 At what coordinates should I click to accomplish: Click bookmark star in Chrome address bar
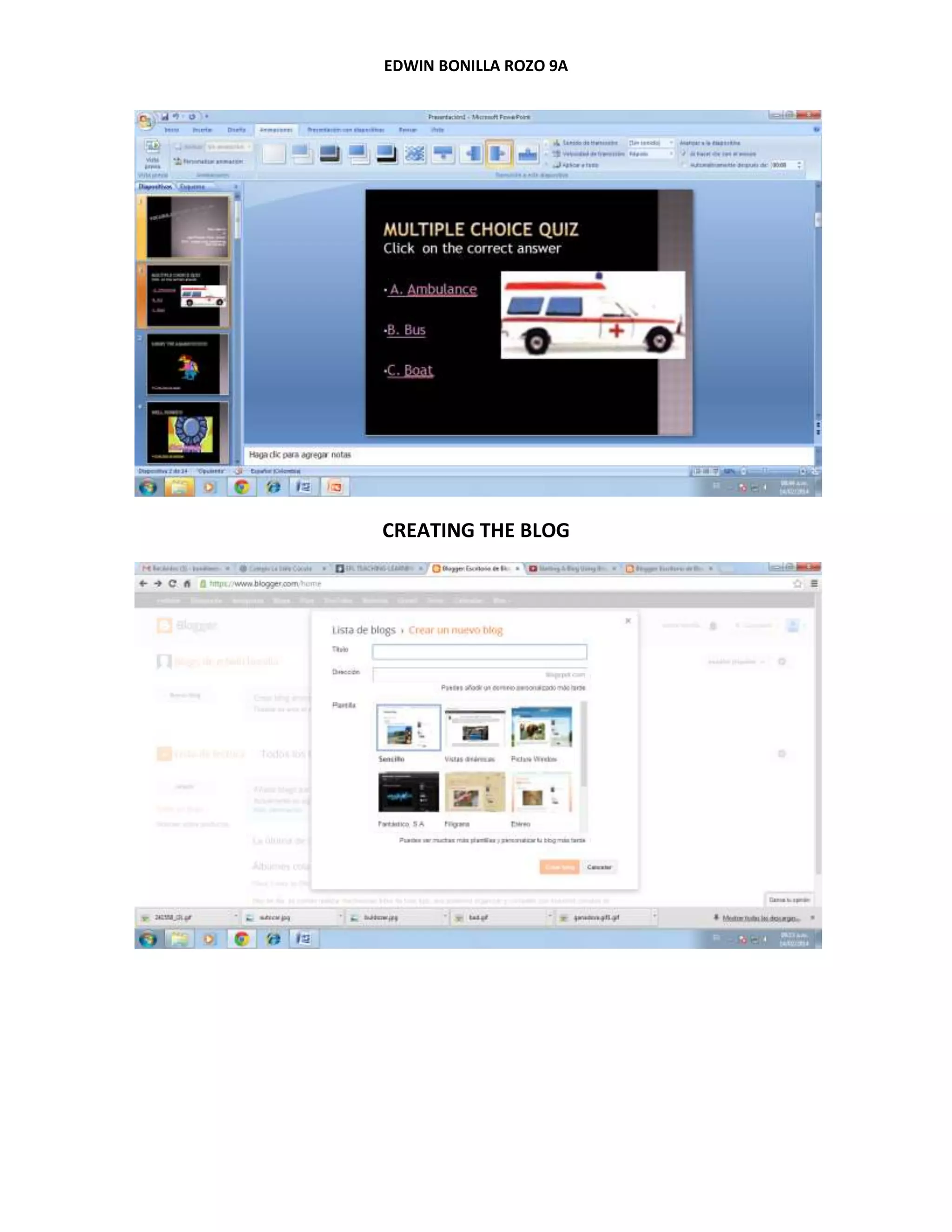[798, 584]
